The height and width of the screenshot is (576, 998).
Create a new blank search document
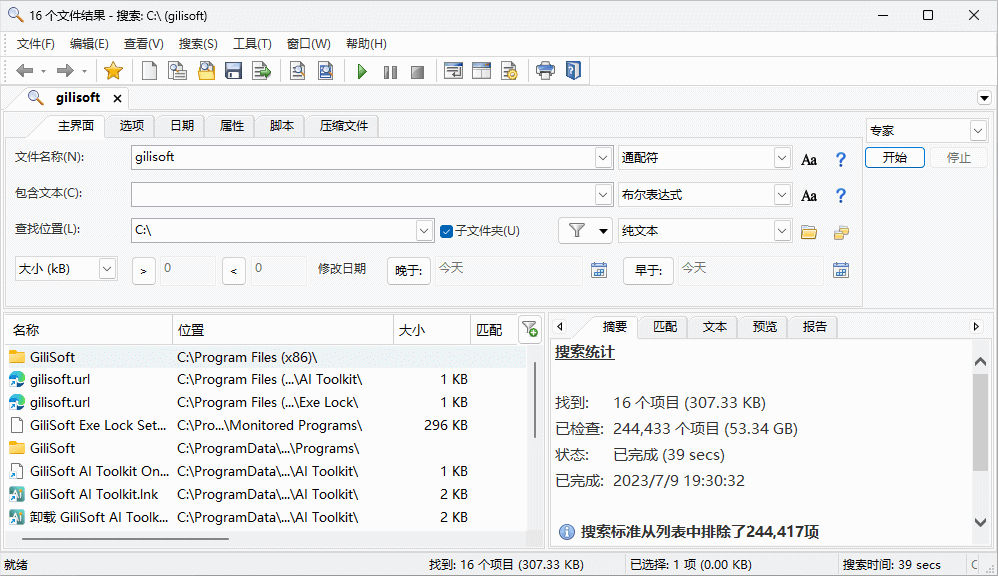click(x=150, y=71)
